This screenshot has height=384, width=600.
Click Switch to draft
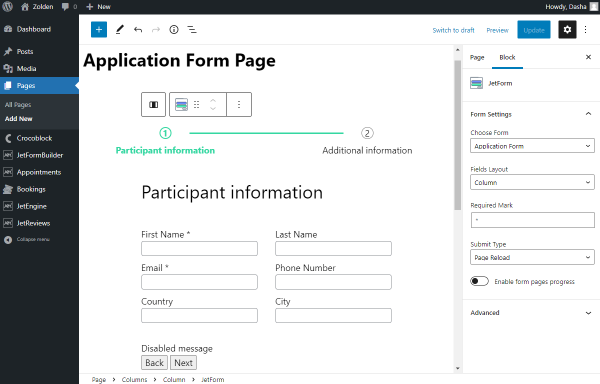click(x=453, y=30)
